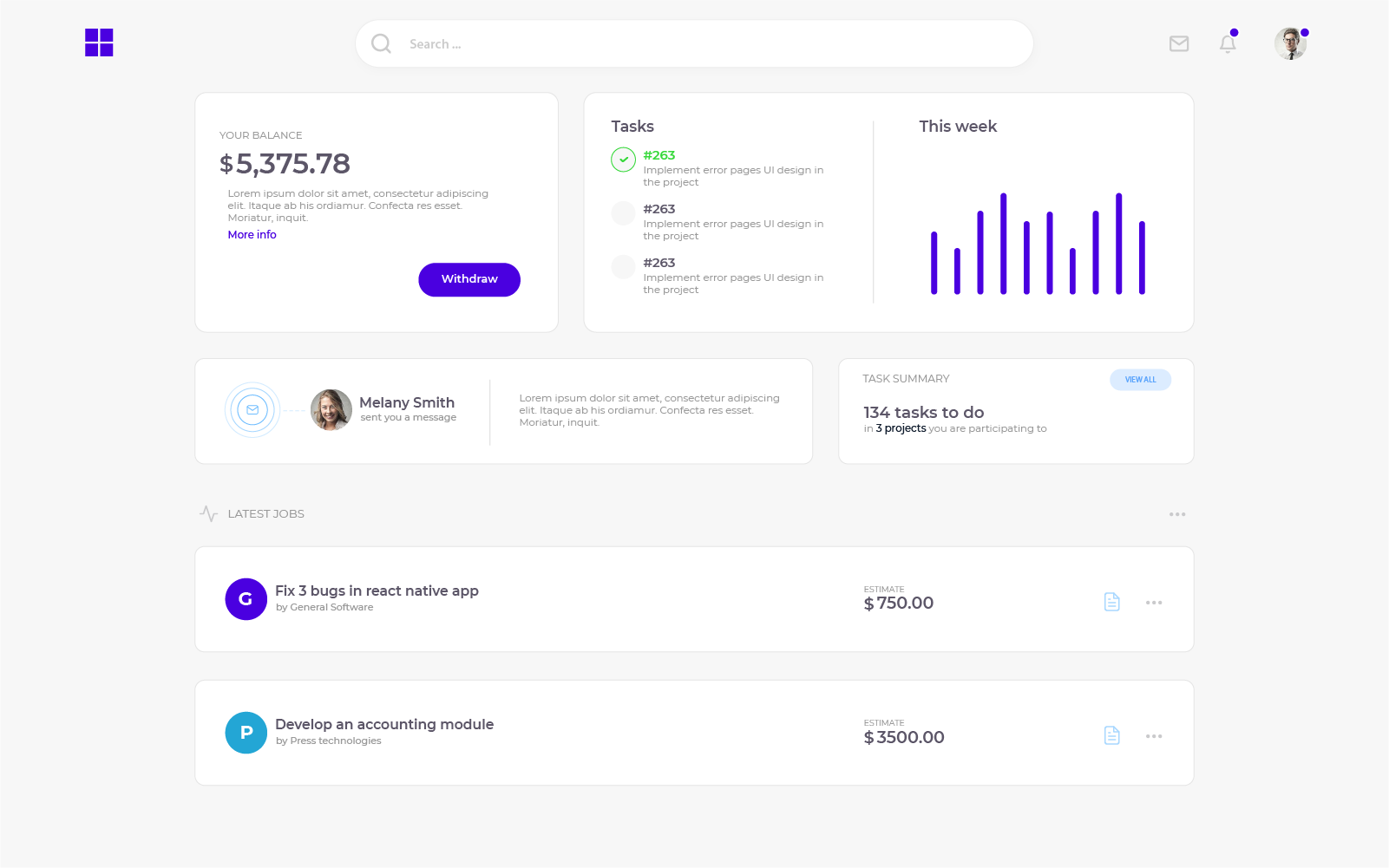Open more options for accounting module job
Screen dimensions: 1389x868
(x=1153, y=736)
